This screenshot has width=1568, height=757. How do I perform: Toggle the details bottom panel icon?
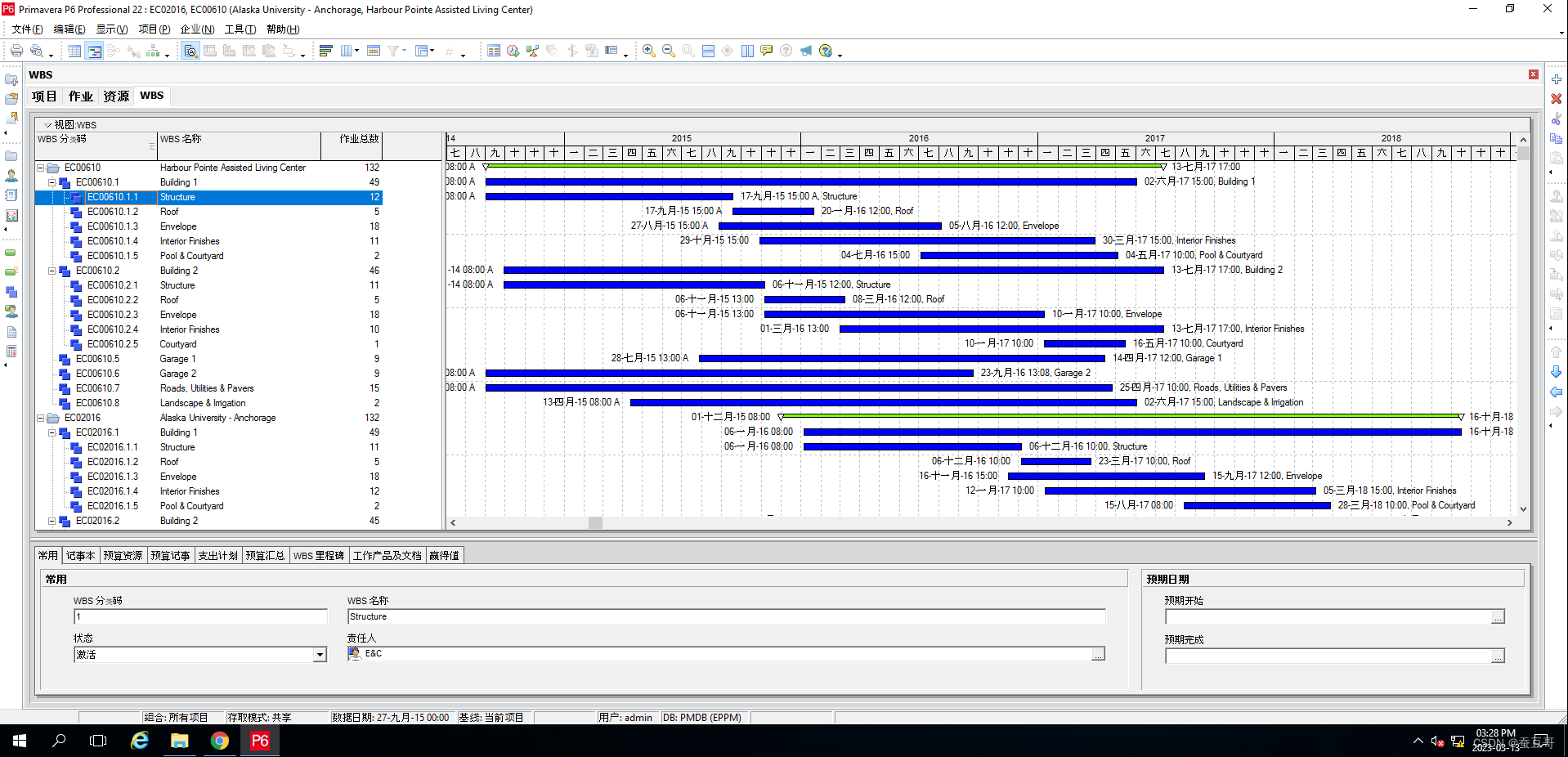click(x=190, y=51)
